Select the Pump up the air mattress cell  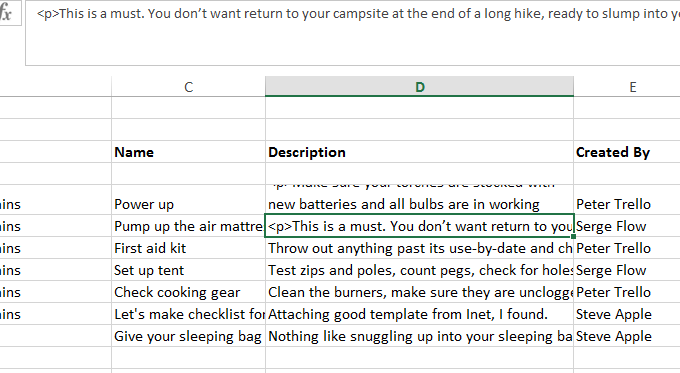point(188,226)
